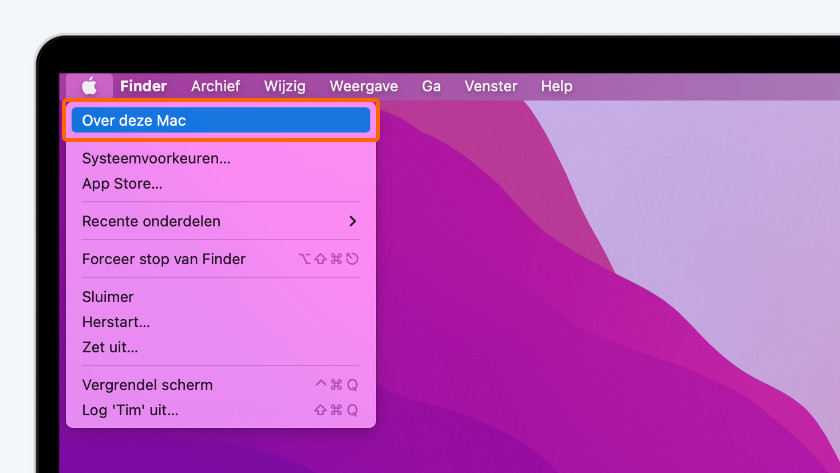Select Over deze Mac
840x473 pixels.
pyautogui.click(x=221, y=120)
